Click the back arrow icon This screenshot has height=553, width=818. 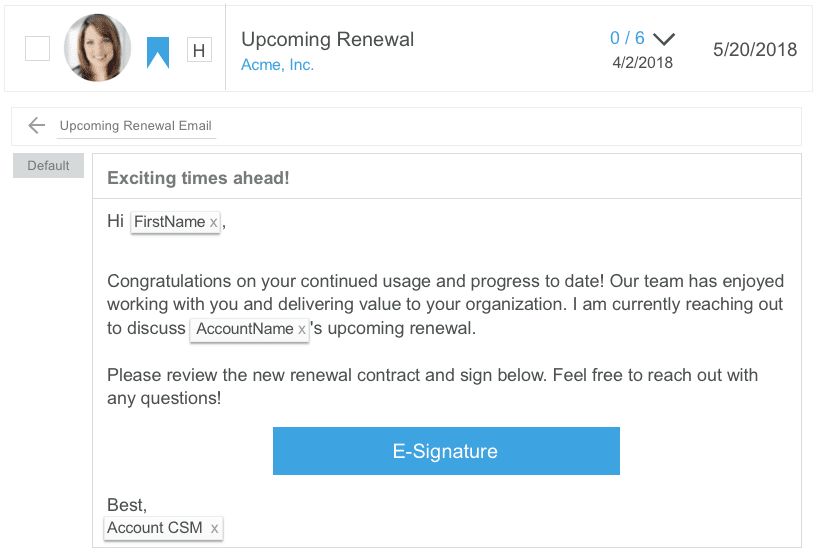[37, 125]
